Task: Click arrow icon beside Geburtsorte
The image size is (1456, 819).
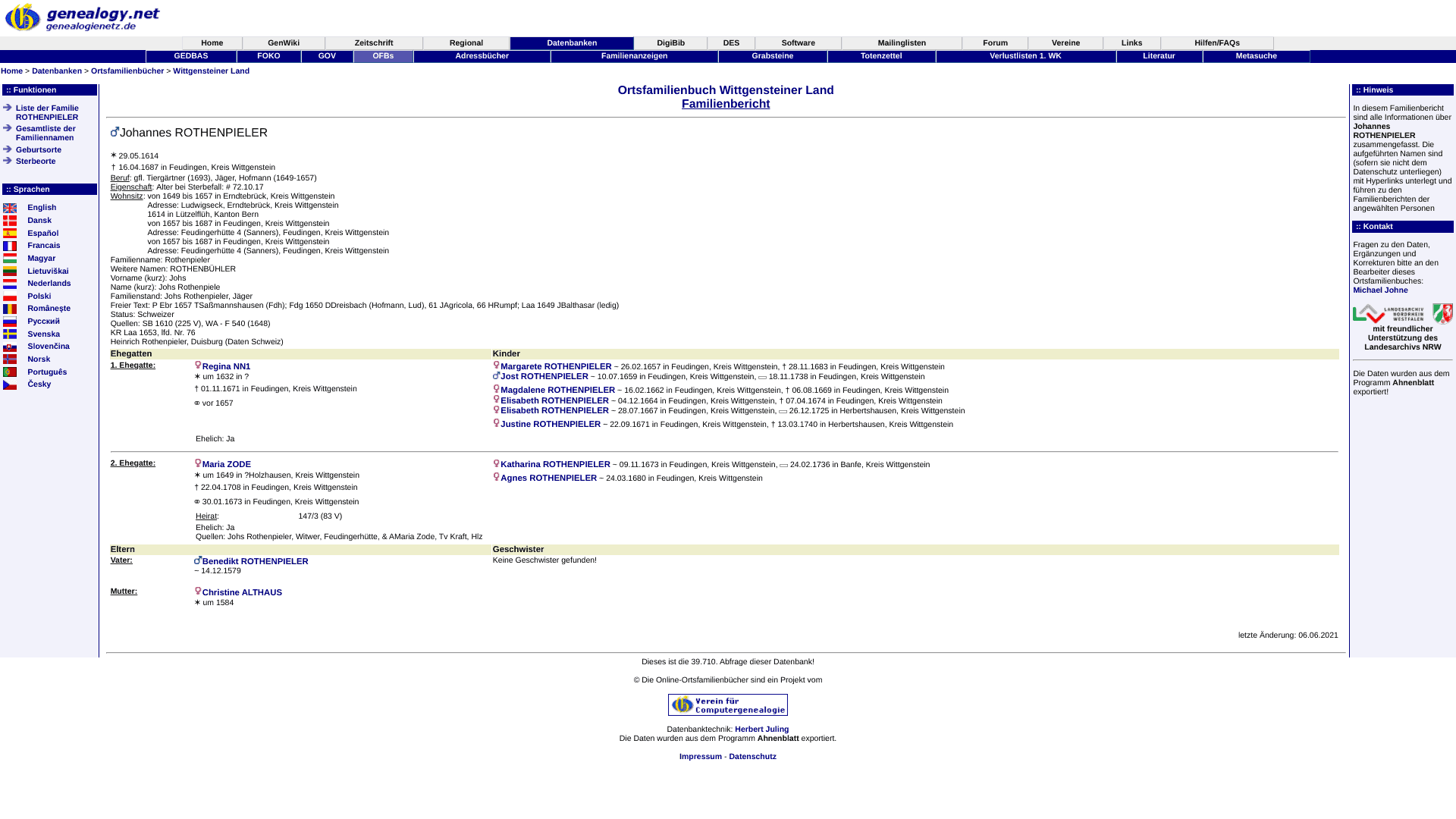Action: (8, 149)
